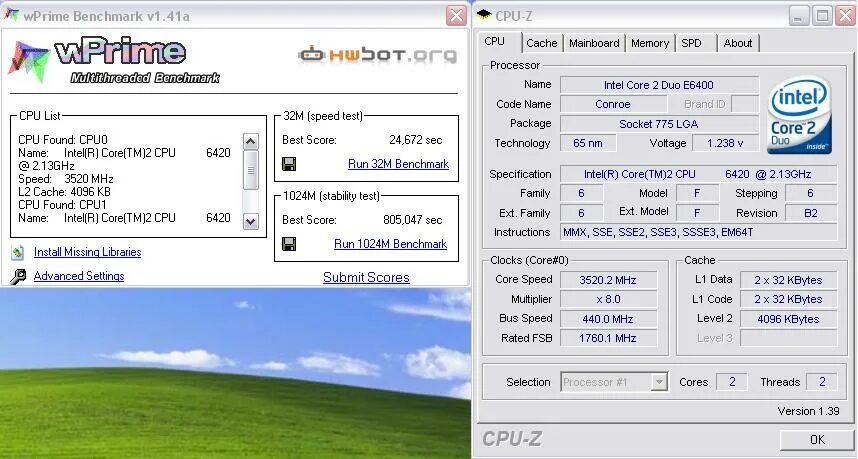The height and width of the screenshot is (459, 858).
Task: Click the save icon under 1024M stability test
Action: tap(289, 243)
